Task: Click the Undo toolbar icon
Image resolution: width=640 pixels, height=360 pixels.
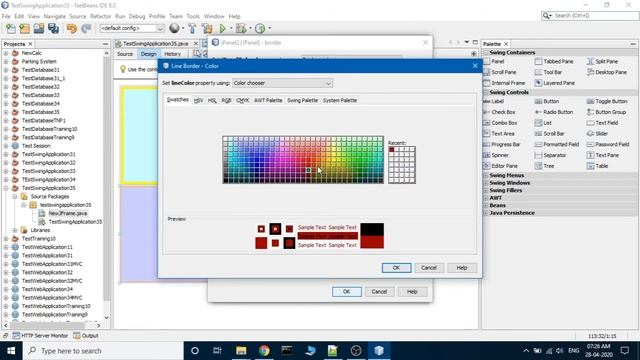Action: point(72,28)
